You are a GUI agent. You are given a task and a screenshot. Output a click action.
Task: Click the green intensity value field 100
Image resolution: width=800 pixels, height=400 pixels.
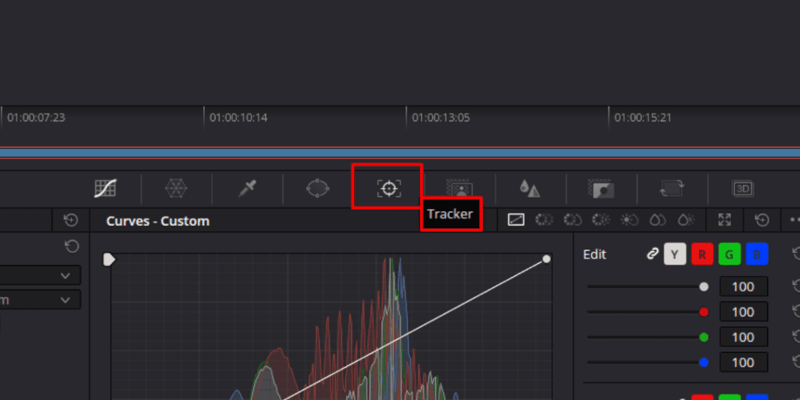[743, 337]
